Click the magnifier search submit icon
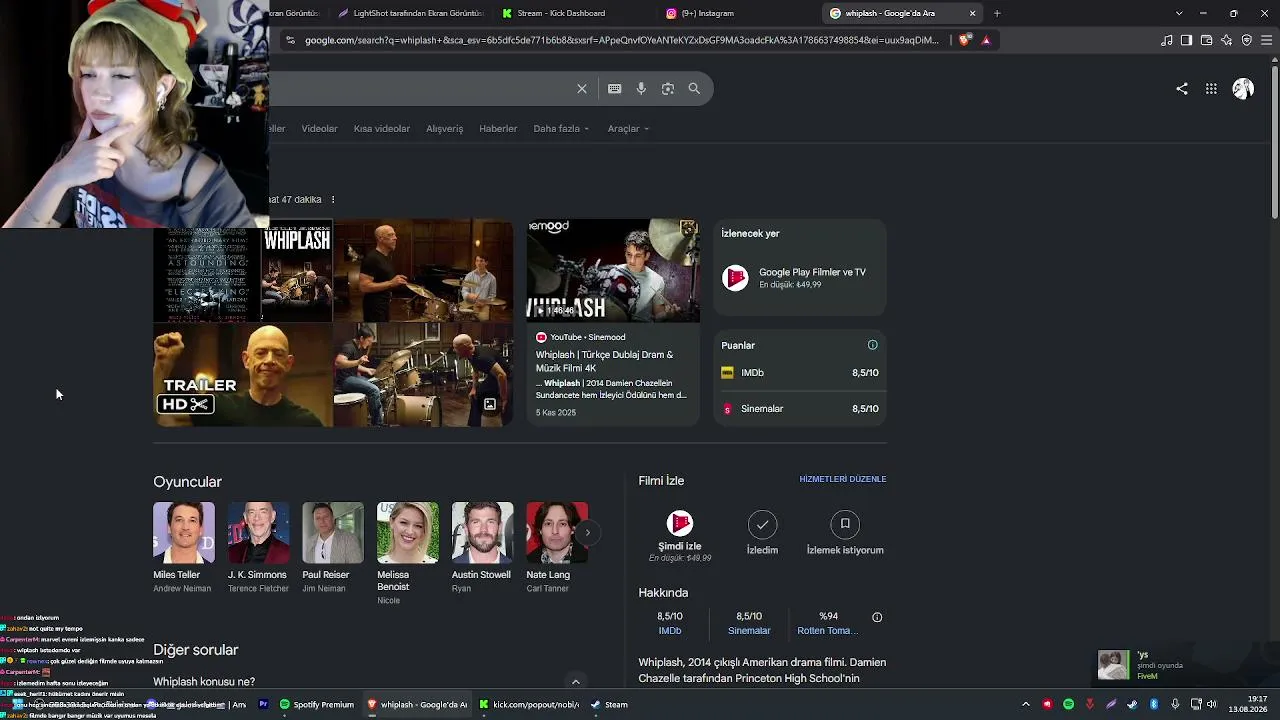The image size is (1280, 720). (x=694, y=89)
